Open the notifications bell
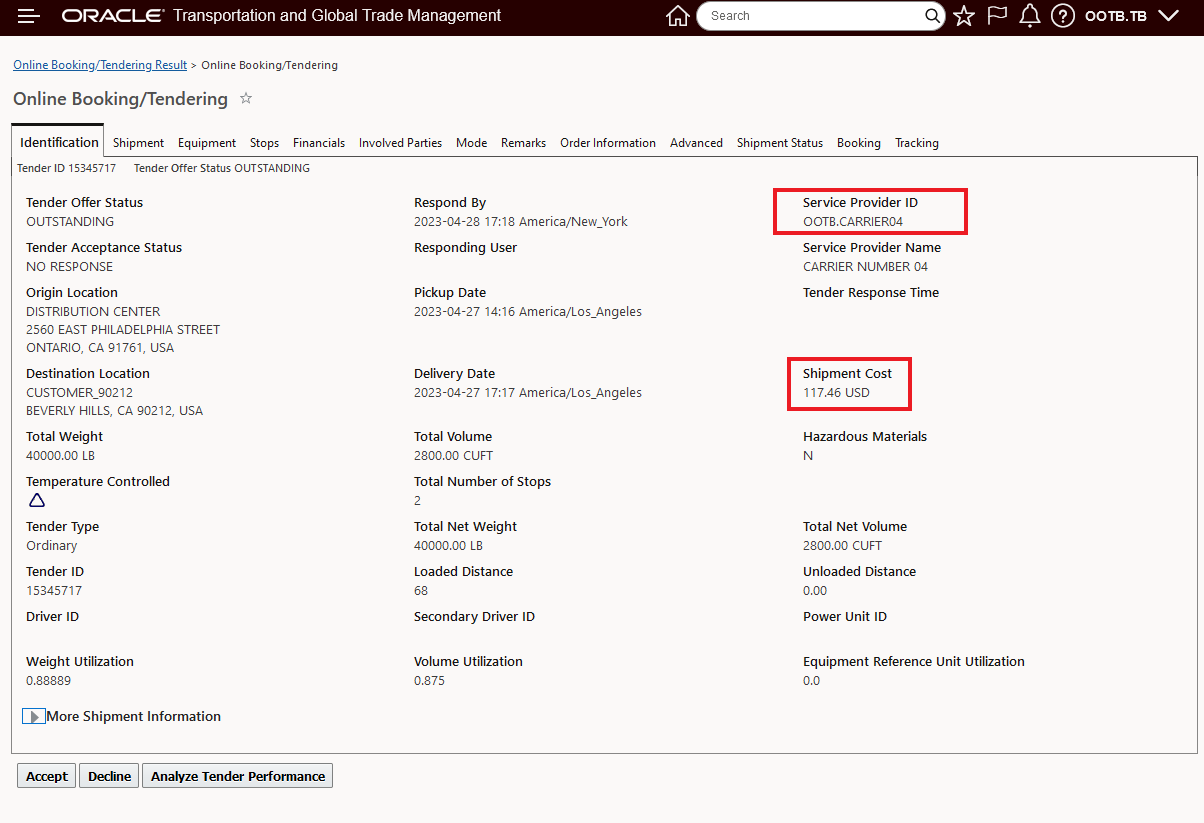 coord(1030,16)
